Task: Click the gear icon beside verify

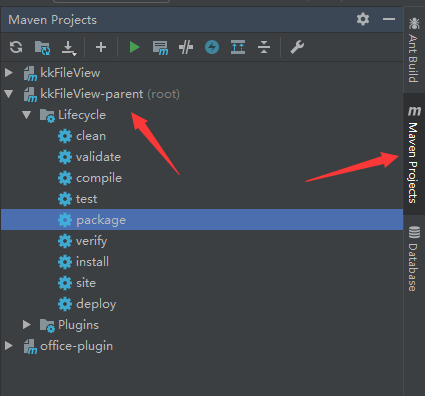Action: coord(65,241)
